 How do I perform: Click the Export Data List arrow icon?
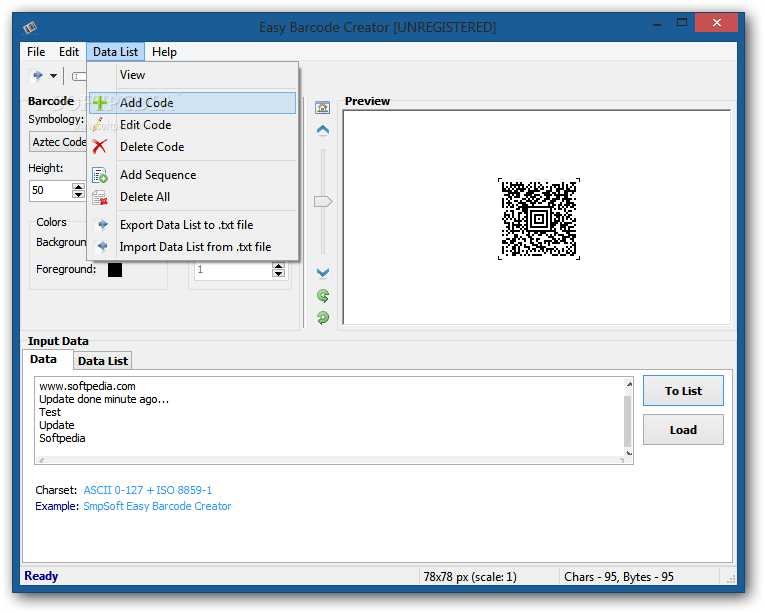[x=102, y=225]
